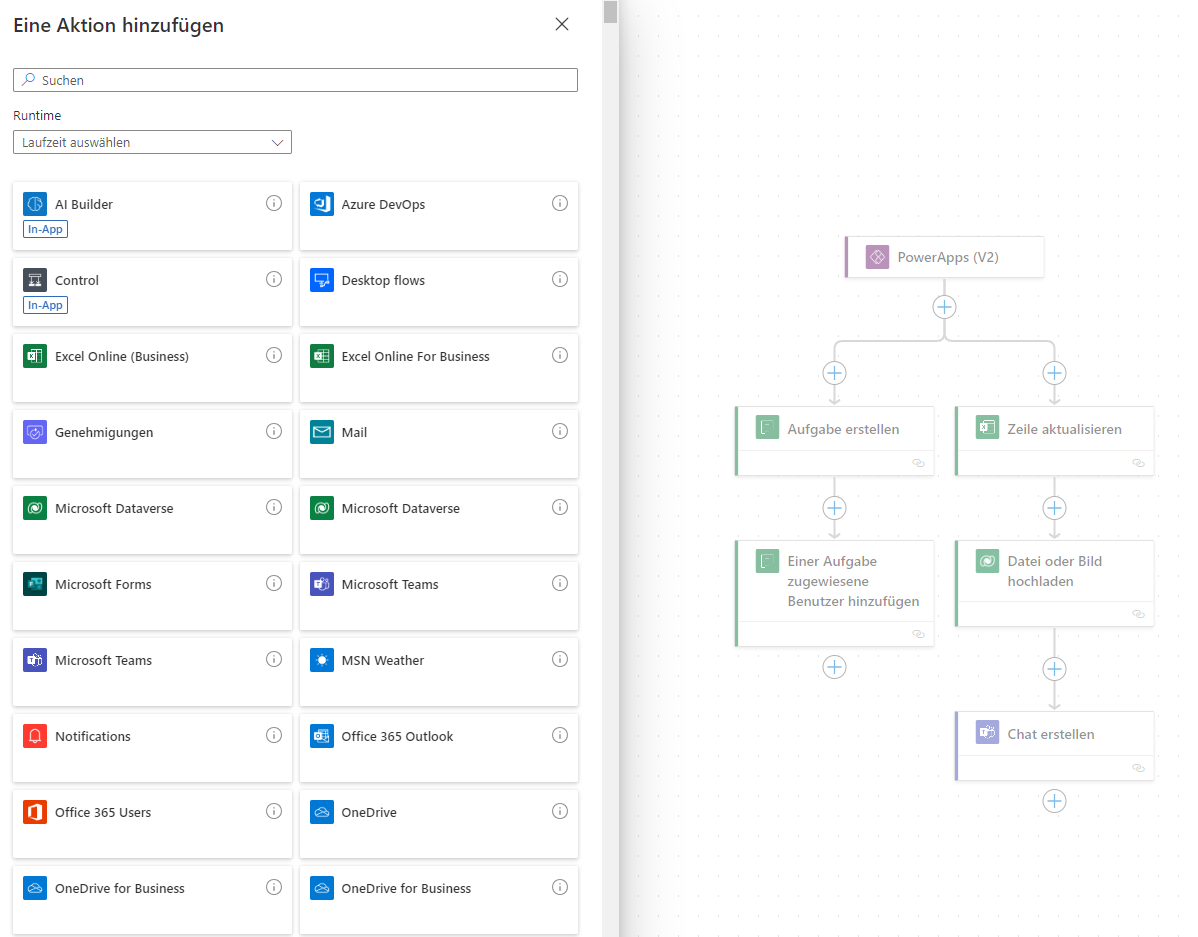The image size is (1198, 937).
Task: Select the Notifications bell icon
Action: pos(35,736)
